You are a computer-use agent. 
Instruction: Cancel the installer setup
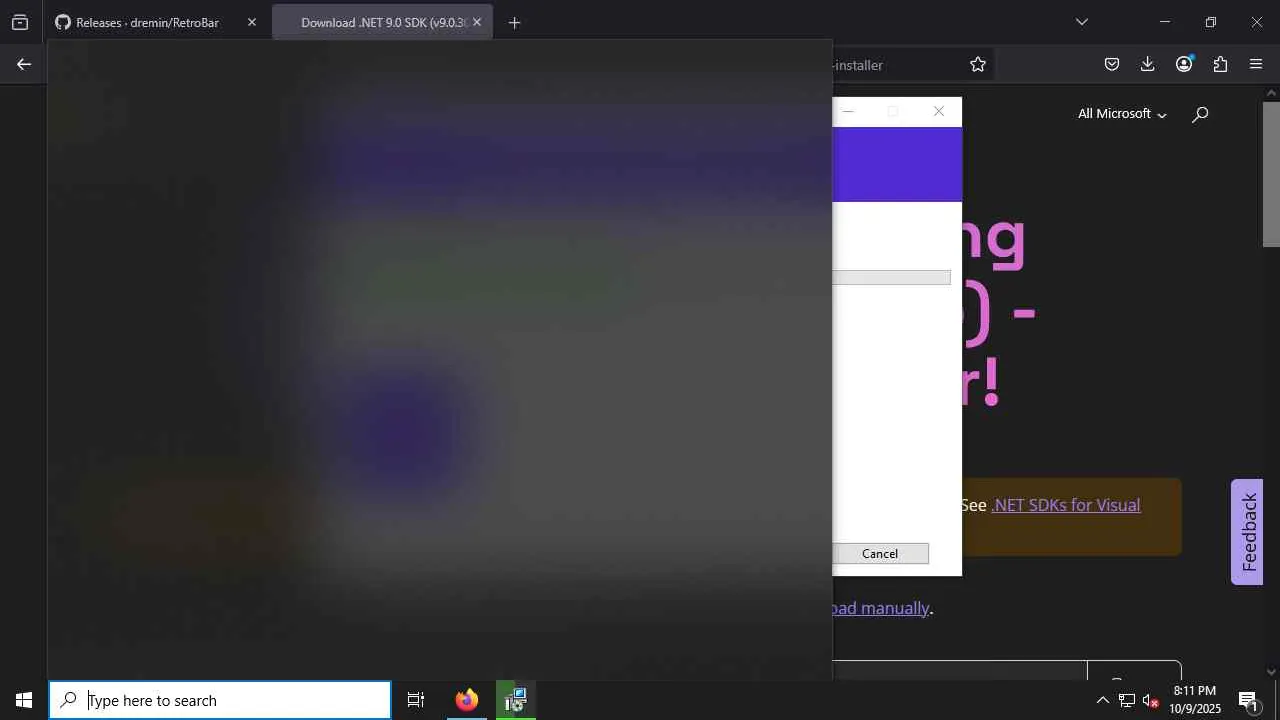click(x=880, y=554)
